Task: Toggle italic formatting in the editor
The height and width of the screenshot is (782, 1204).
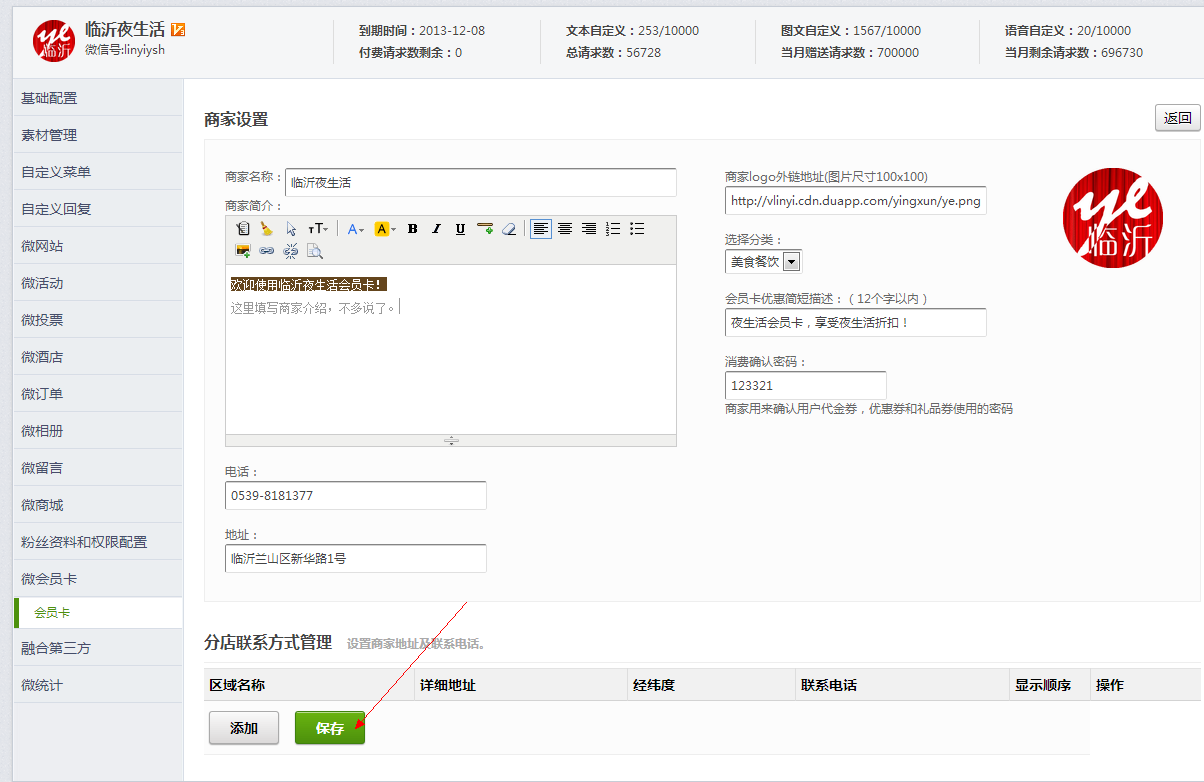Action: tap(436, 229)
